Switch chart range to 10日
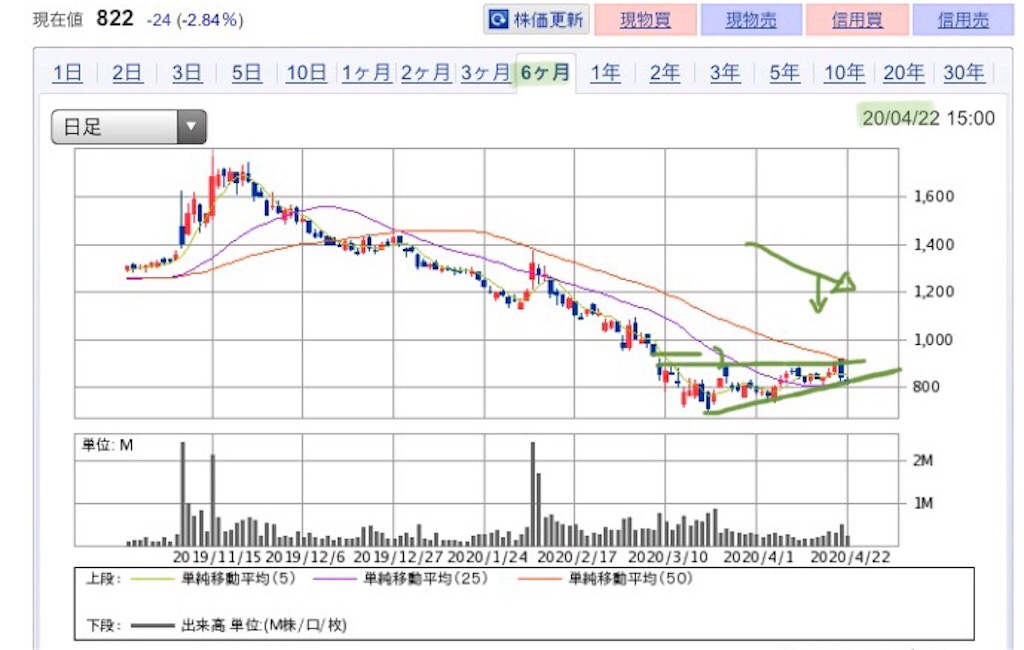1024x650 pixels. tap(306, 73)
